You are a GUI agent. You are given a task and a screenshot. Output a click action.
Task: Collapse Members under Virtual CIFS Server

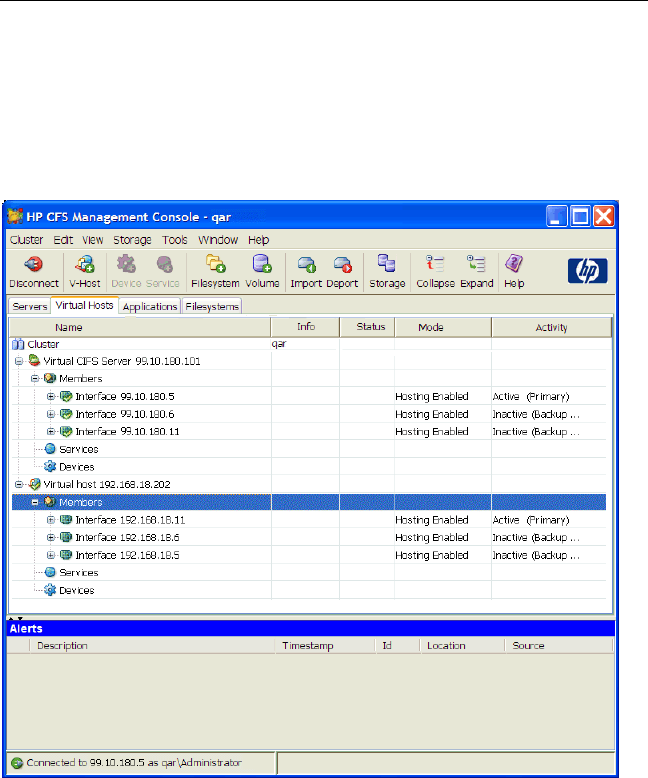(x=35, y=379)
